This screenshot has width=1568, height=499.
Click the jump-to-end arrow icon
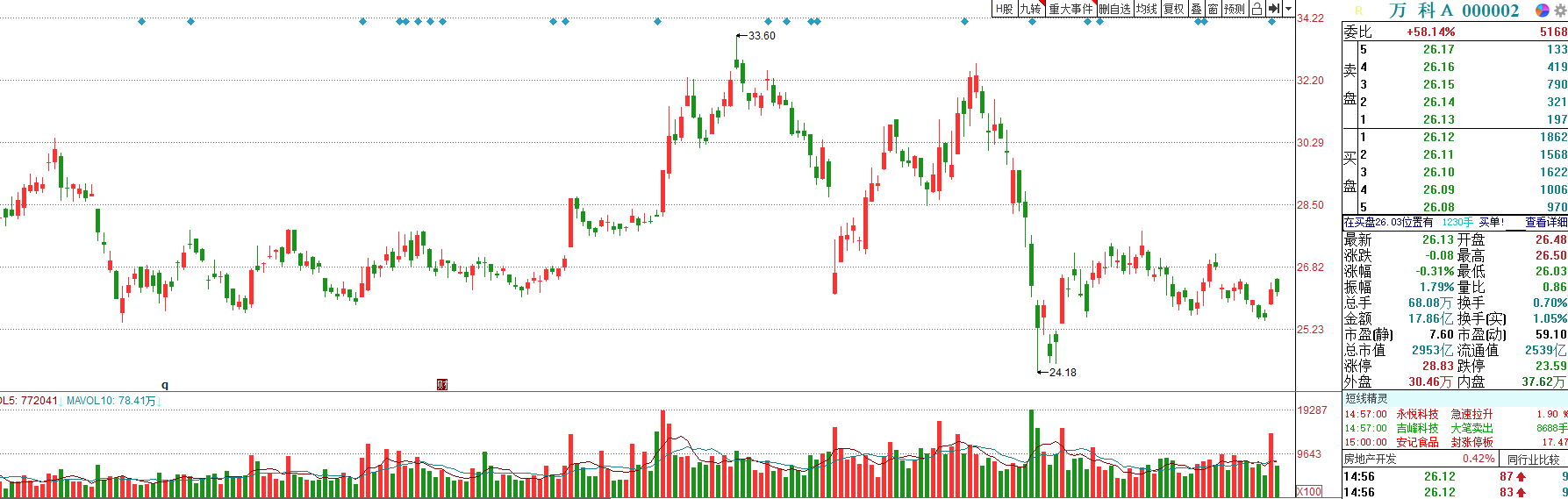(x=1273, y=9)
